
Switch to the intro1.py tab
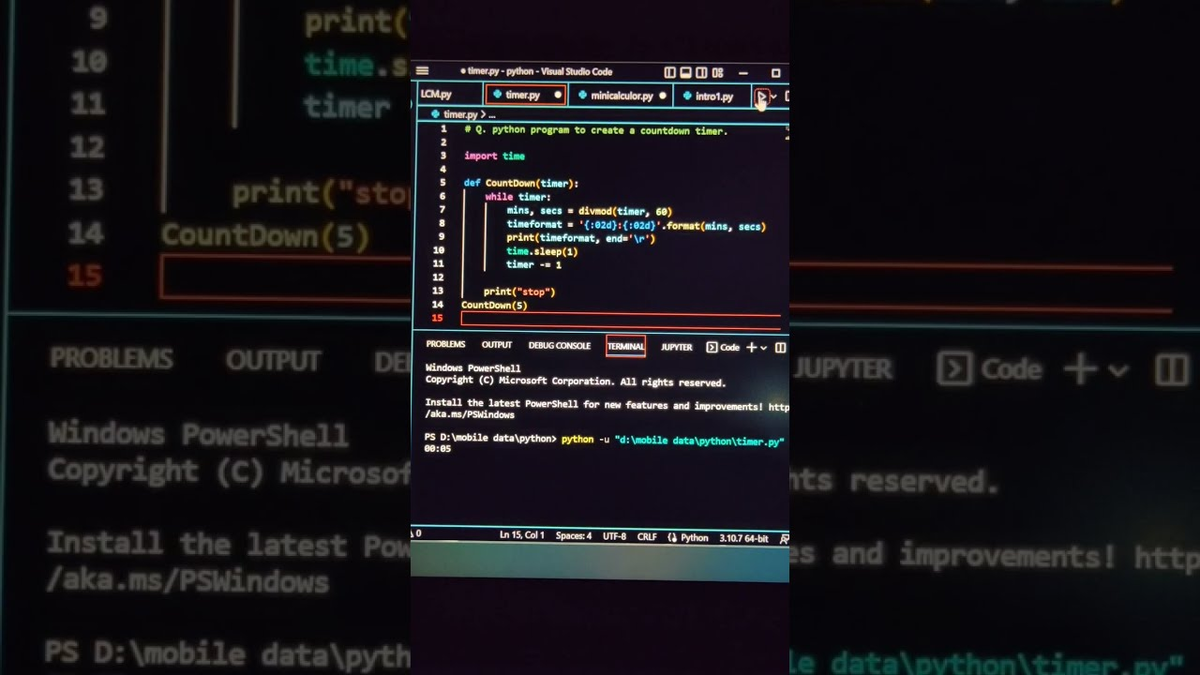(714, 96)
